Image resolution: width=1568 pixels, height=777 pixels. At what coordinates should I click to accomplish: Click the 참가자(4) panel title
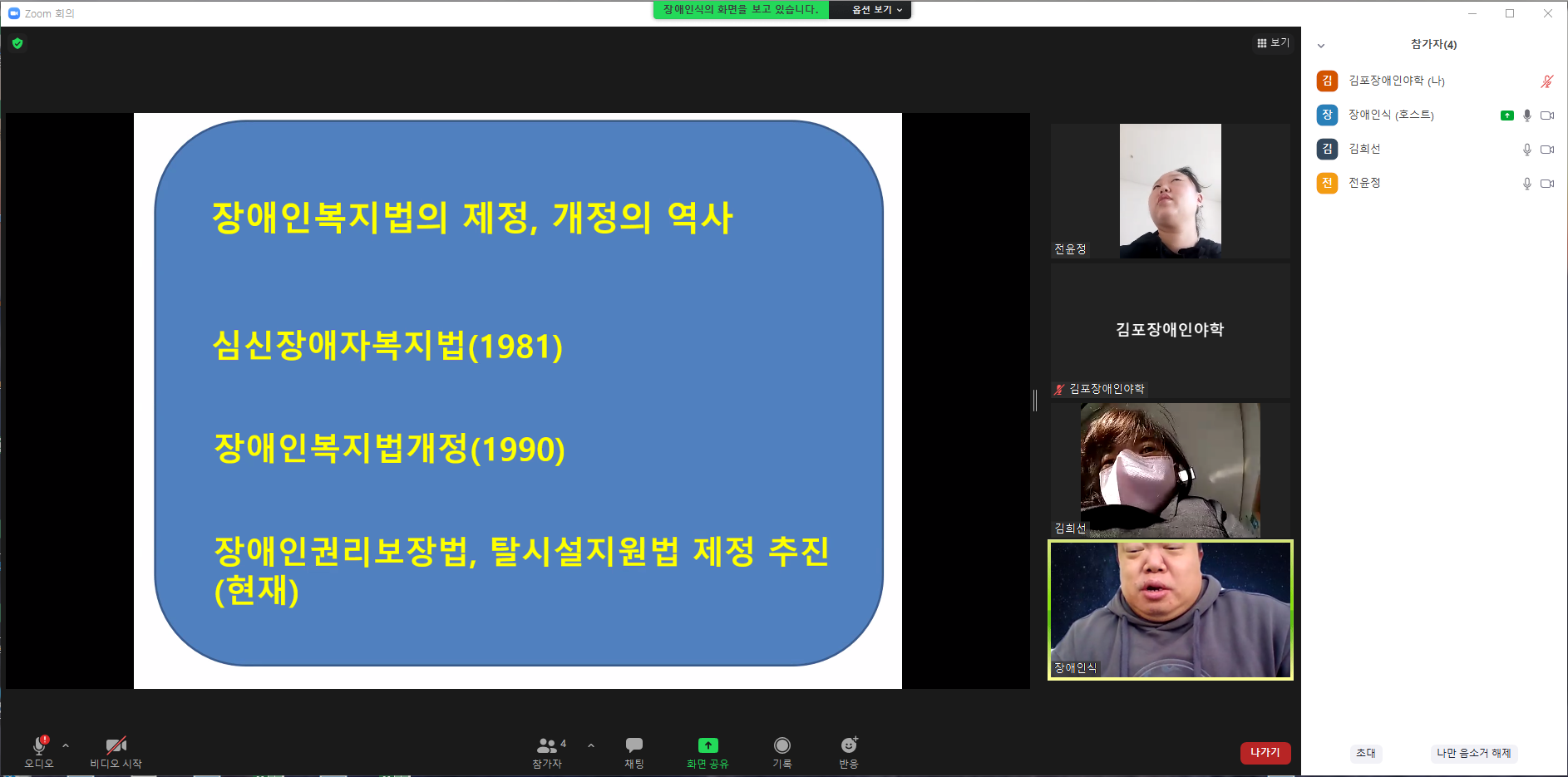click(x=1433, y=45)
